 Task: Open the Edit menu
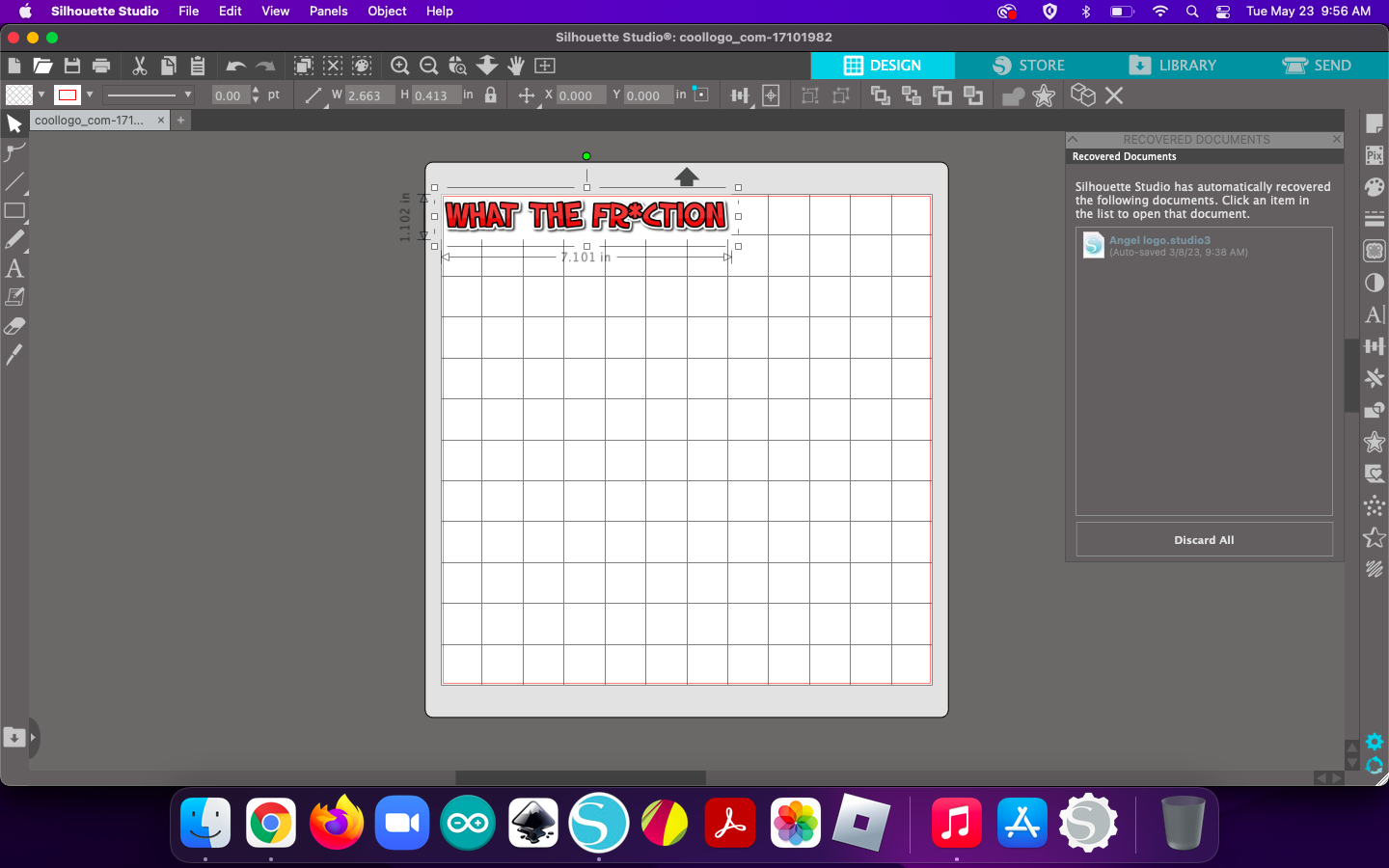click(x=231, y=11)
